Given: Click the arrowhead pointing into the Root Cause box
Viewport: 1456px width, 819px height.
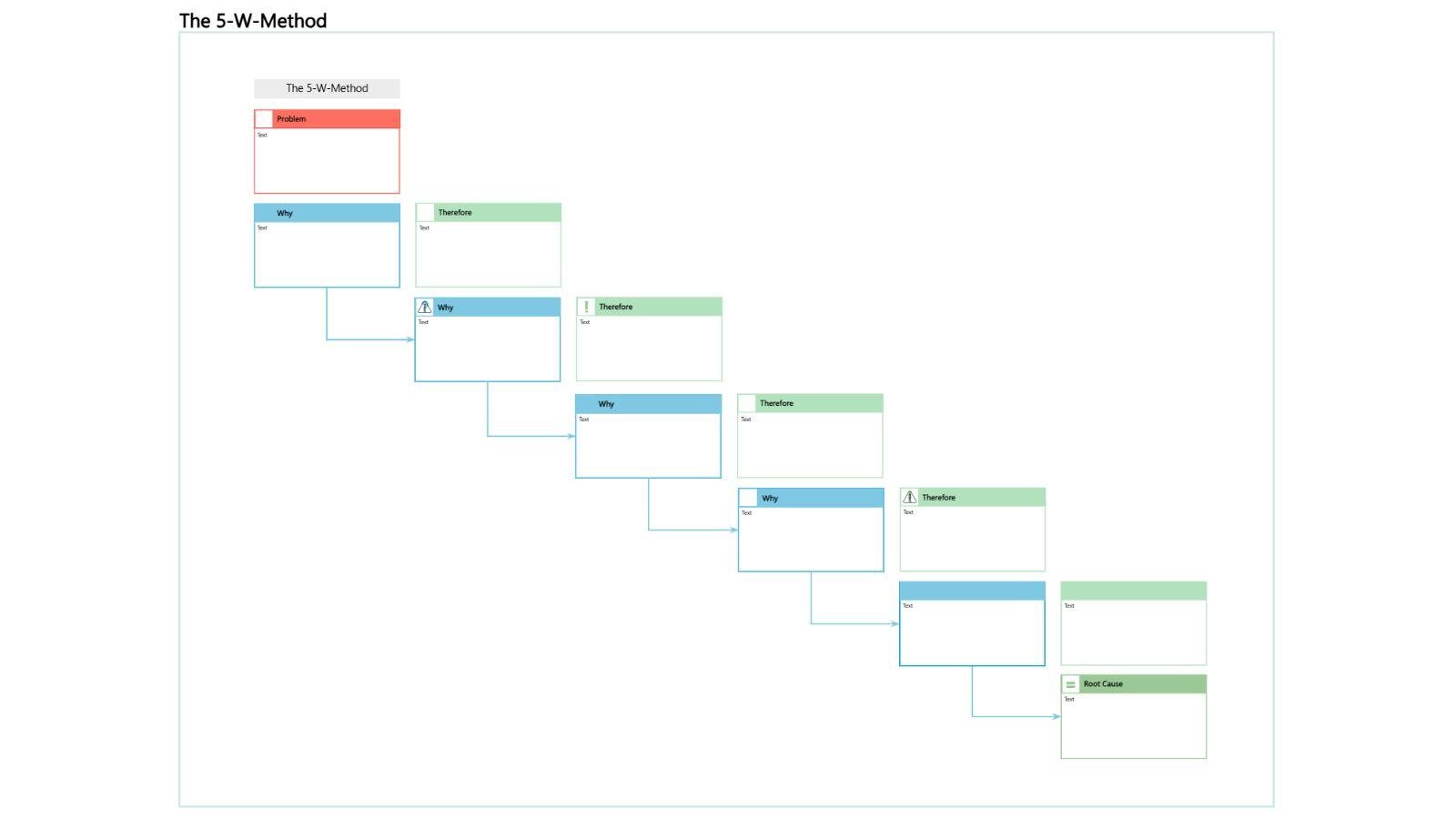Looking at the screenshot, I should 1056,717.
